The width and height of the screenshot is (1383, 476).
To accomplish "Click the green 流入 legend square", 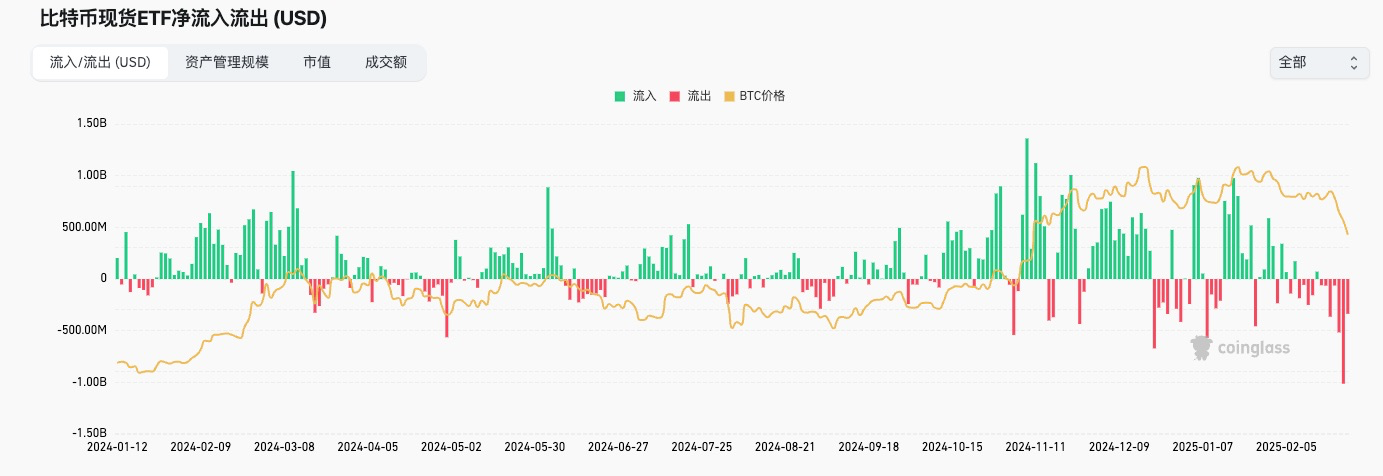I will [x=620, y=96].
